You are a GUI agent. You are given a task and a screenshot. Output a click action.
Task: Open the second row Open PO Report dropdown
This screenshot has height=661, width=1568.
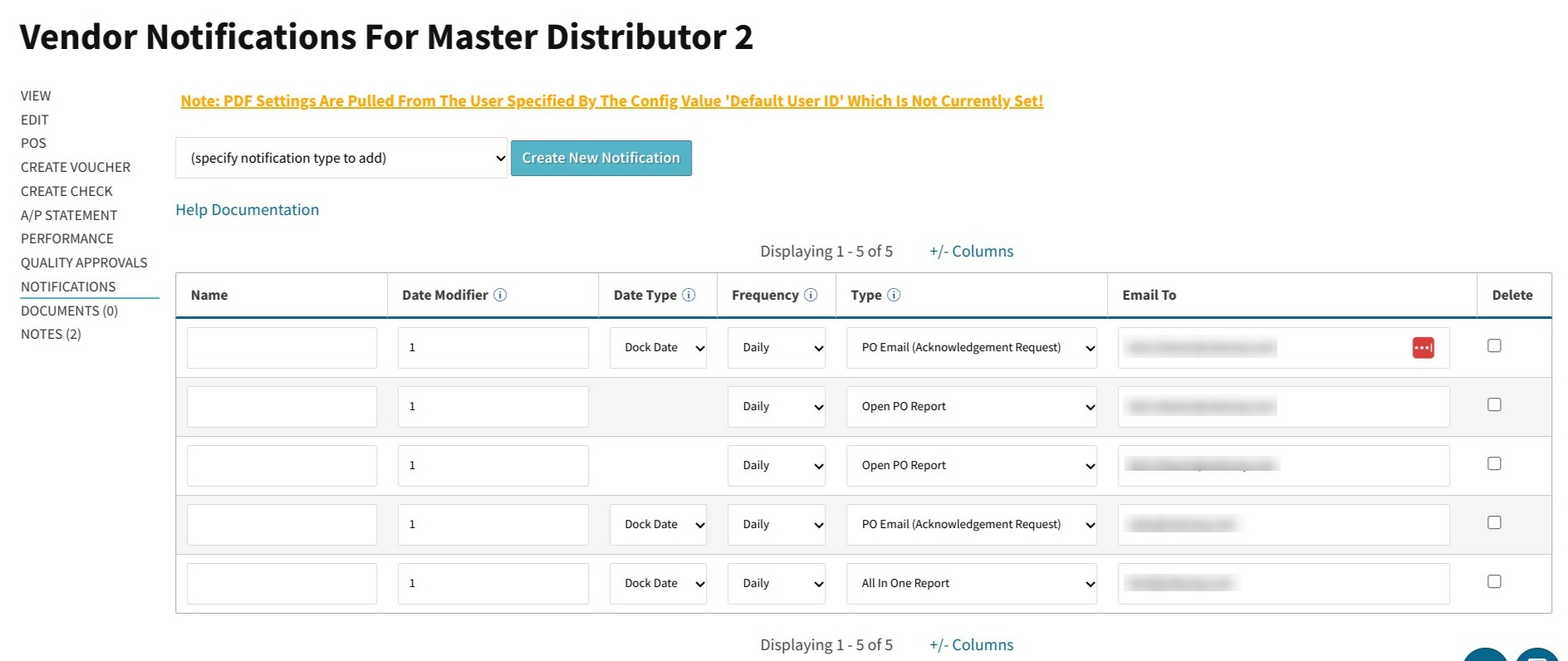[972, 407]
